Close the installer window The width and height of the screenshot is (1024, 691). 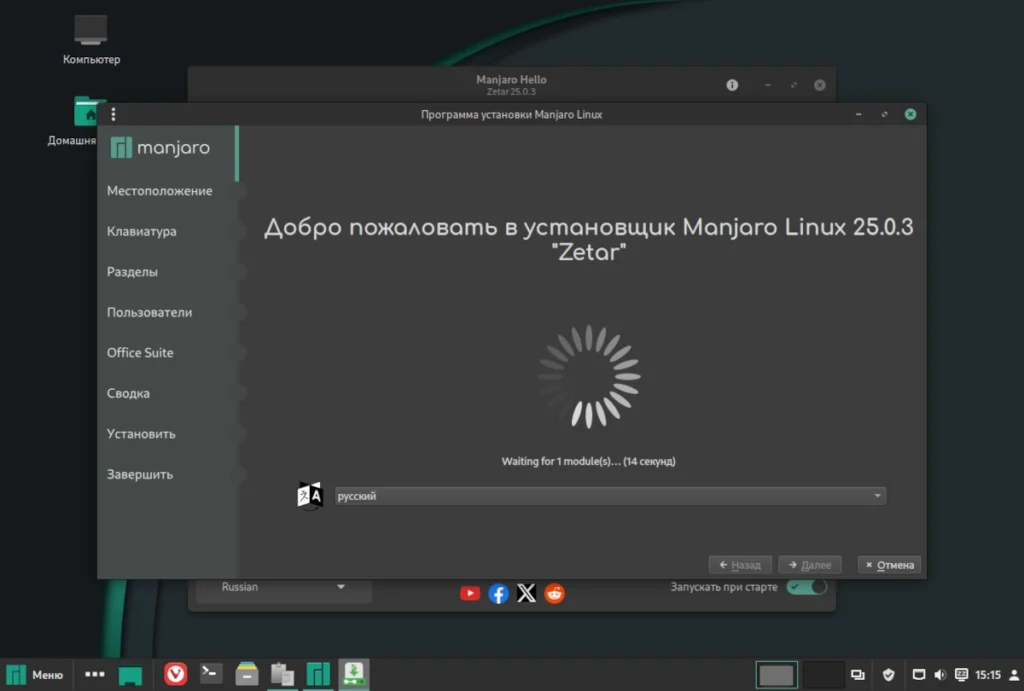910,114
